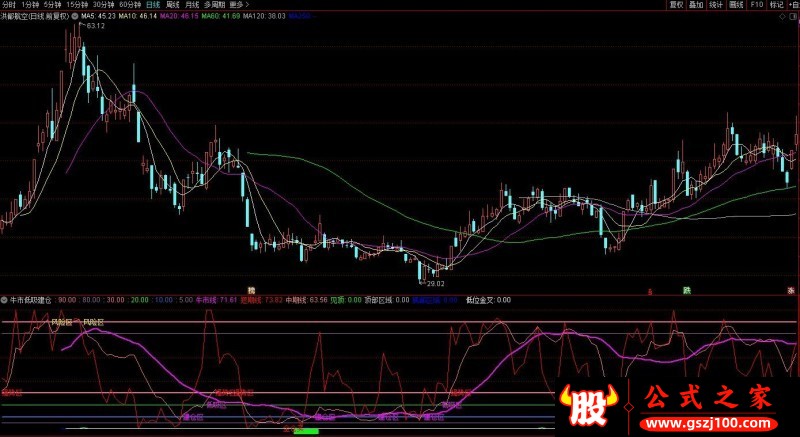Select the 月线 monthly period
Image resolution: width=800 pixels, height=437 pixels.
point(191,5)
